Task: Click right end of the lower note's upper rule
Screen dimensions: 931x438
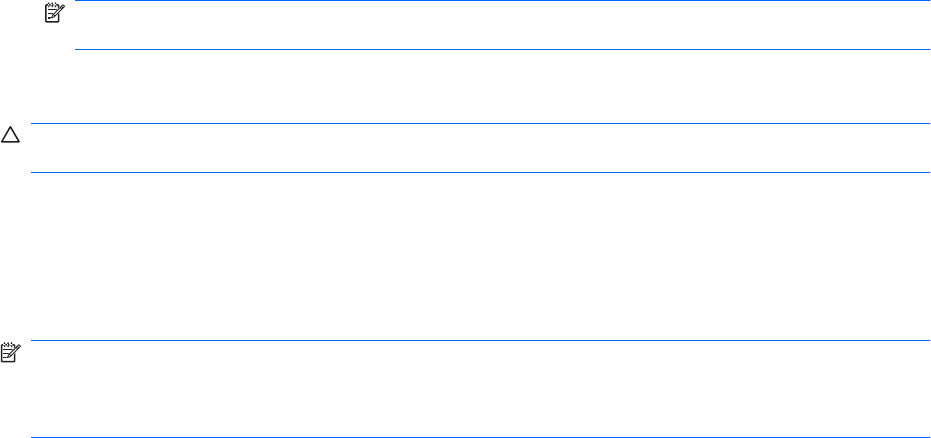Action: tap(924, 342)
